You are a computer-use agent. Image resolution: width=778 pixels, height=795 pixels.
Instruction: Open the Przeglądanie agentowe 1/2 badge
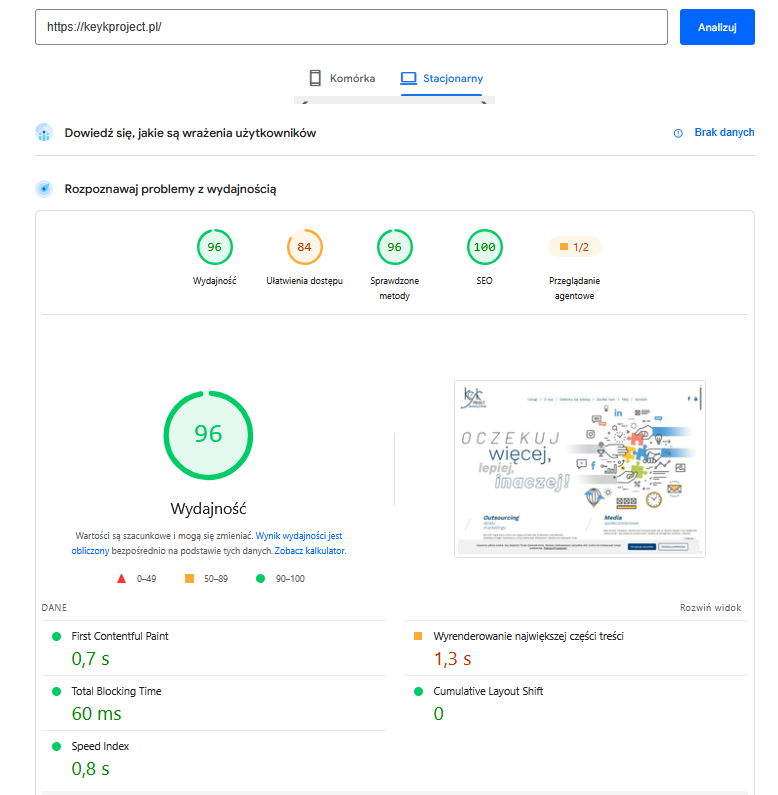click(575, 247)
